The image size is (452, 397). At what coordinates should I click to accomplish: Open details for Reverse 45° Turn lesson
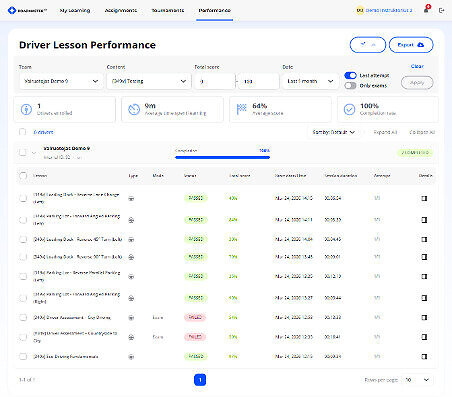click(x=424, y=239)
